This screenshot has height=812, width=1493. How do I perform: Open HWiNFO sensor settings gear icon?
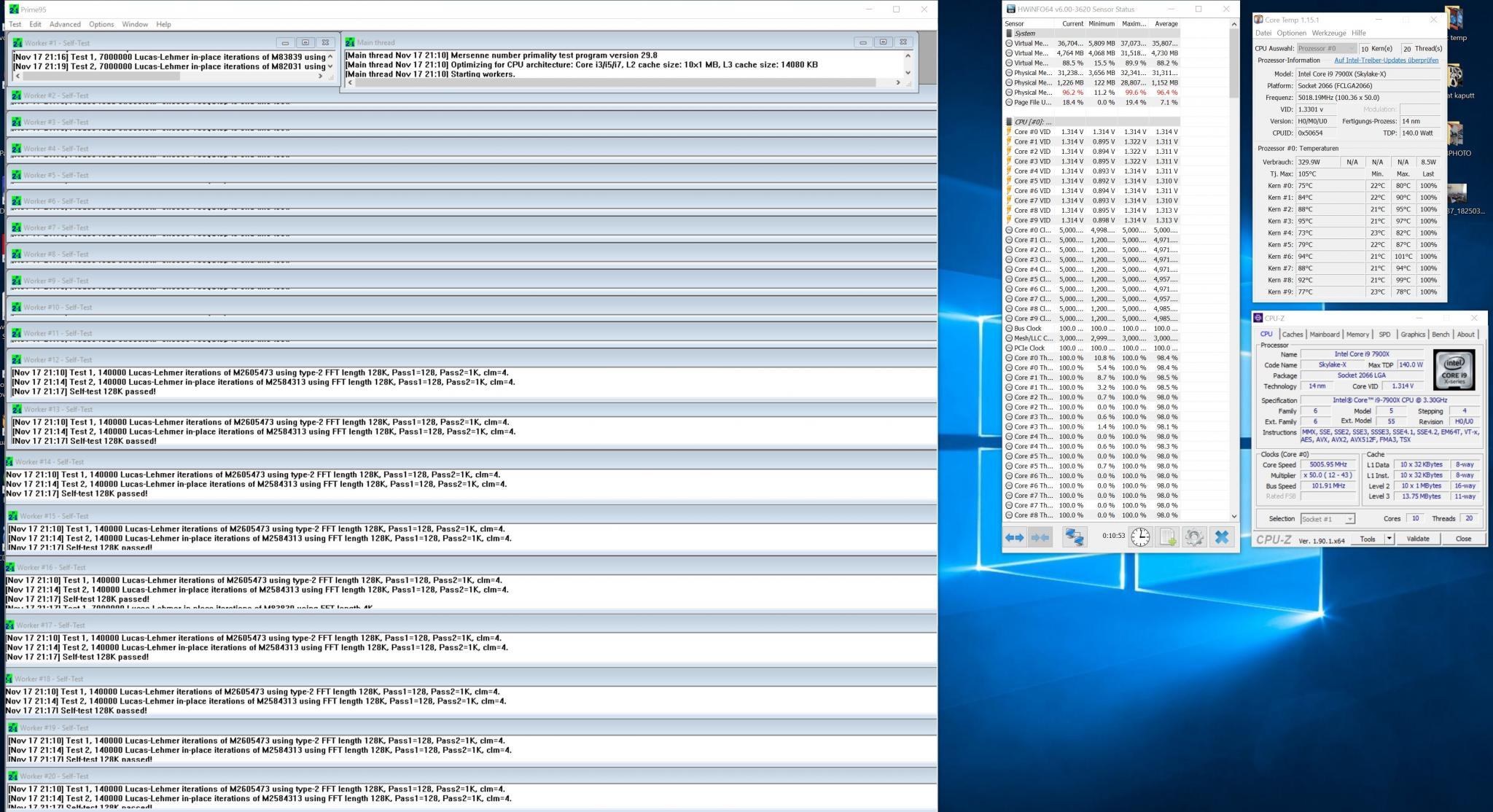click(1194, 537)
